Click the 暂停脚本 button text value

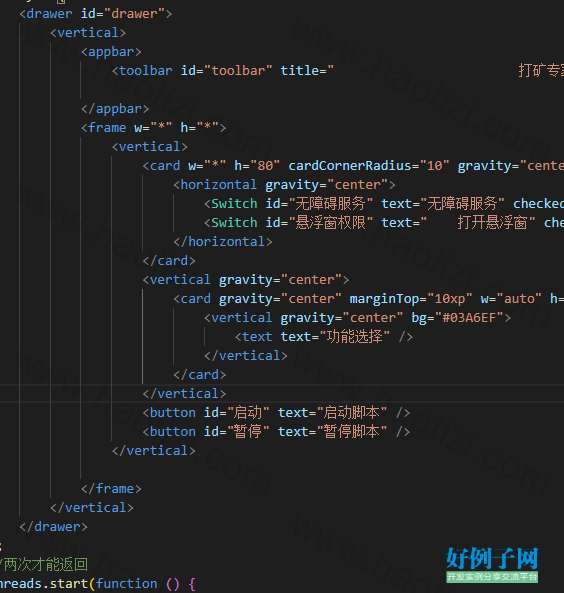click(x=352, y=432)
